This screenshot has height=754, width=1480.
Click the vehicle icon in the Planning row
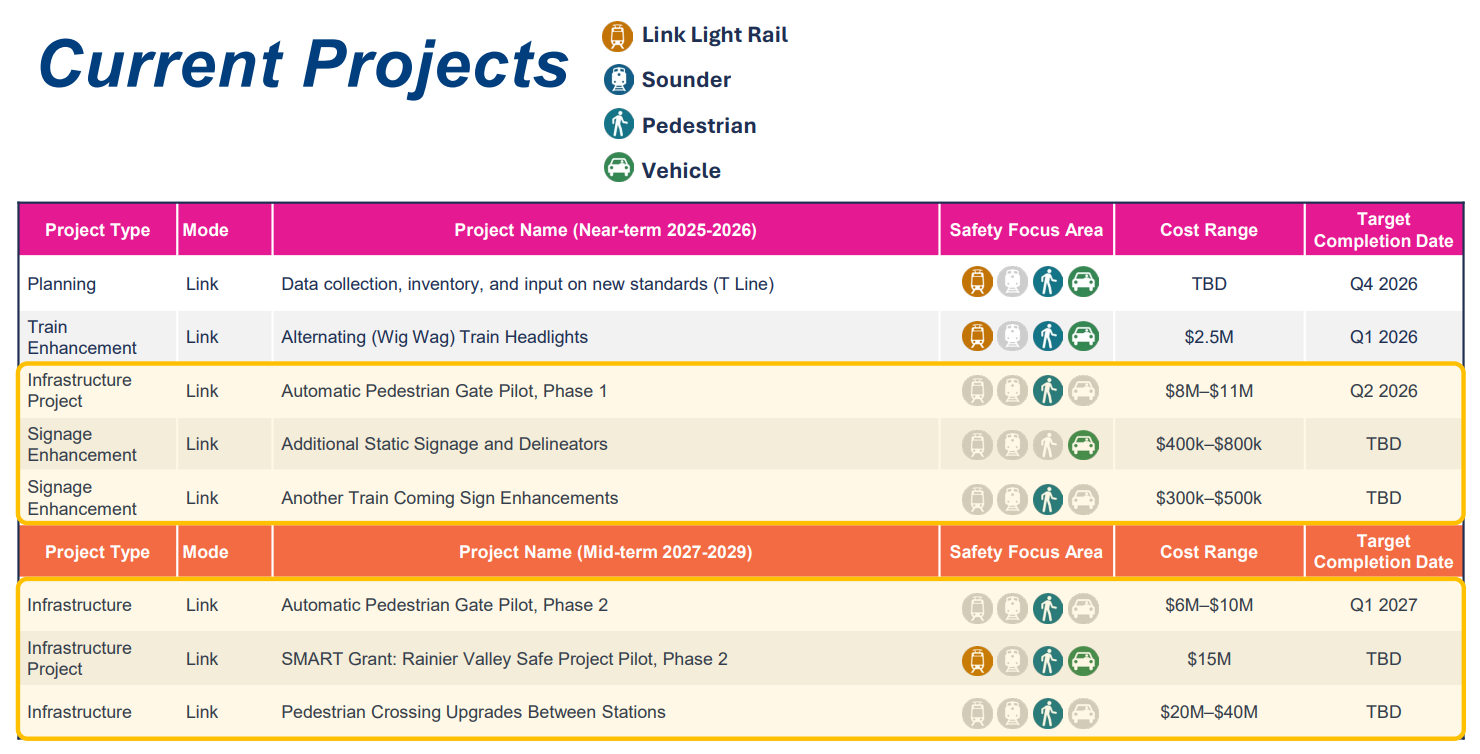point(1083,282)
